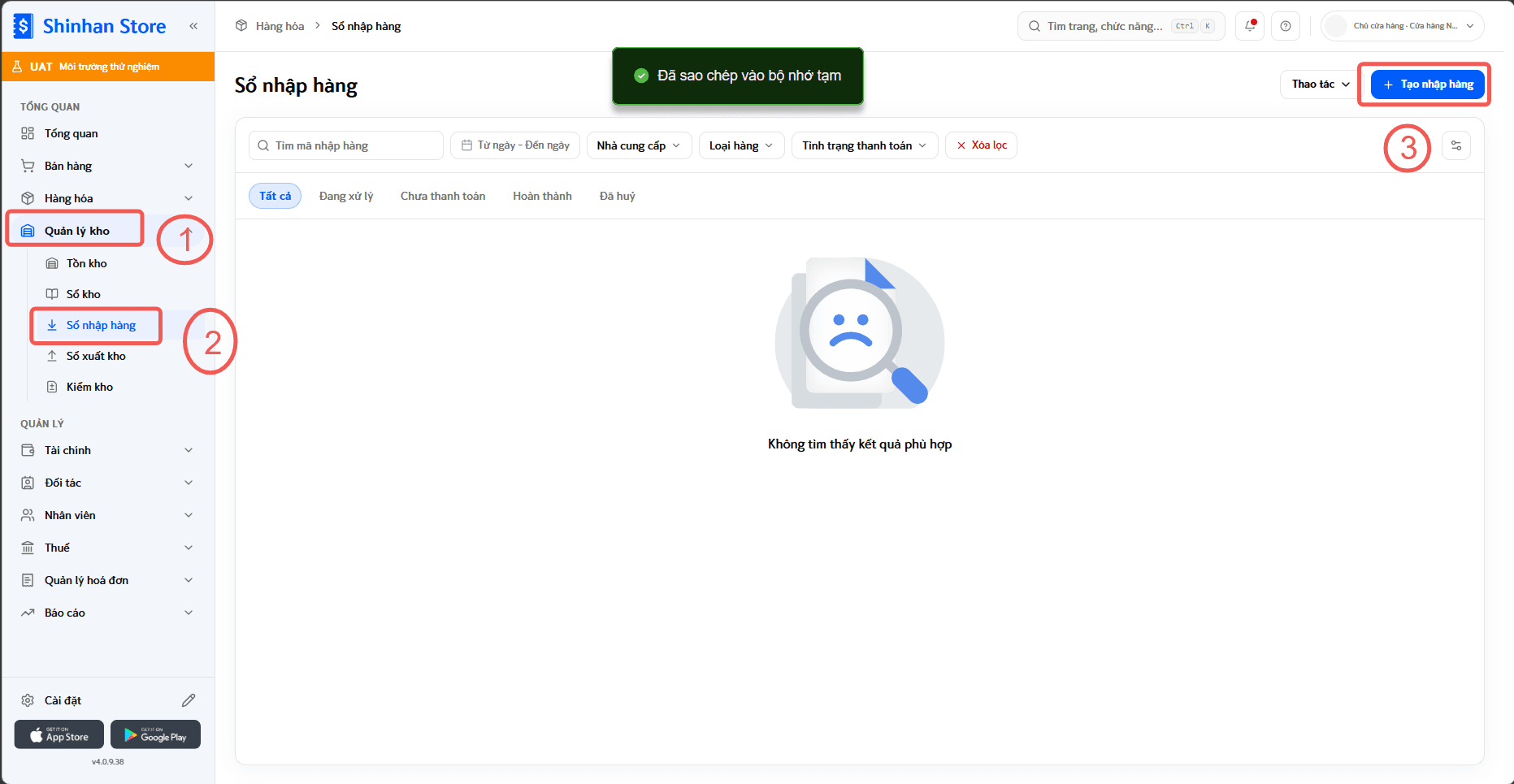Open the store owner account dropdown
The width and height of the screenshot is (1514, 784).
[1403, 26]
